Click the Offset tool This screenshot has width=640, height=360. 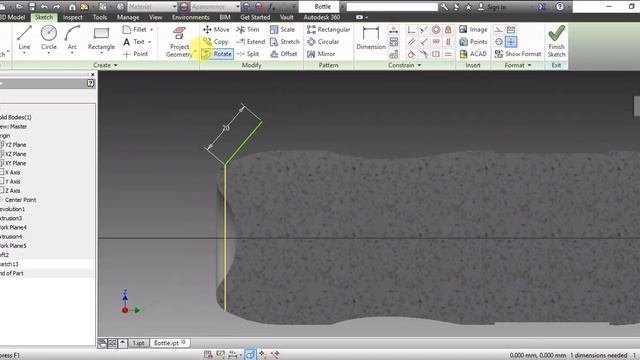point(284,54)
